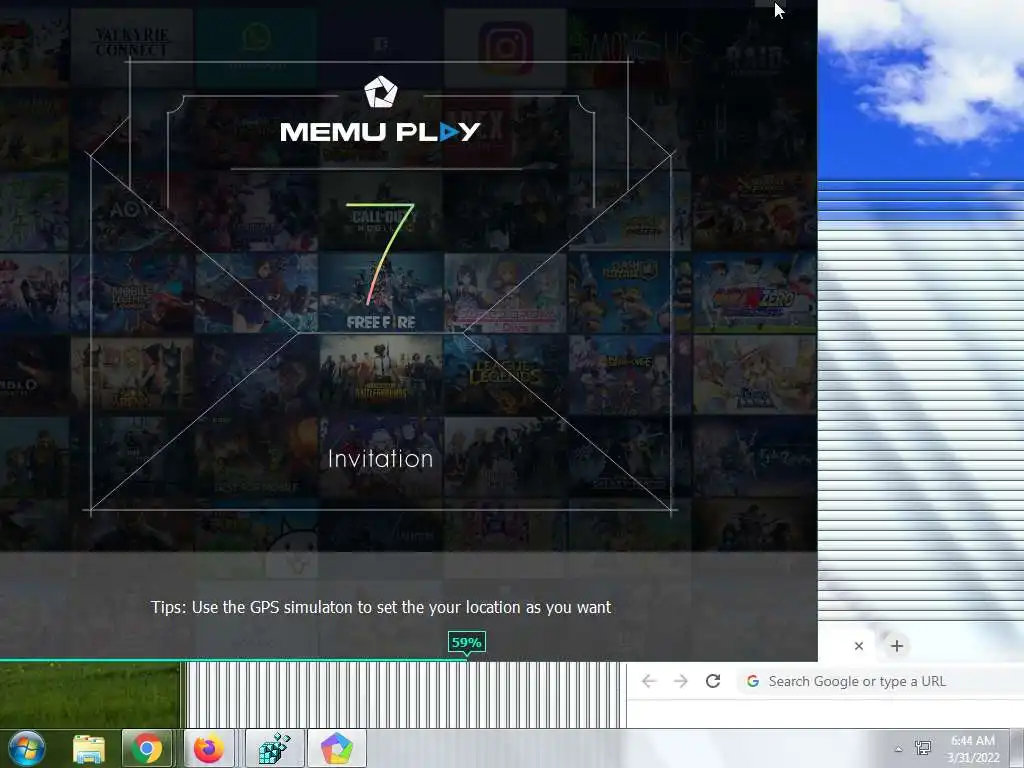Click the Clash Royale game tile
This screenshot has height=768, width=1024.
click(x=630, y=293)
